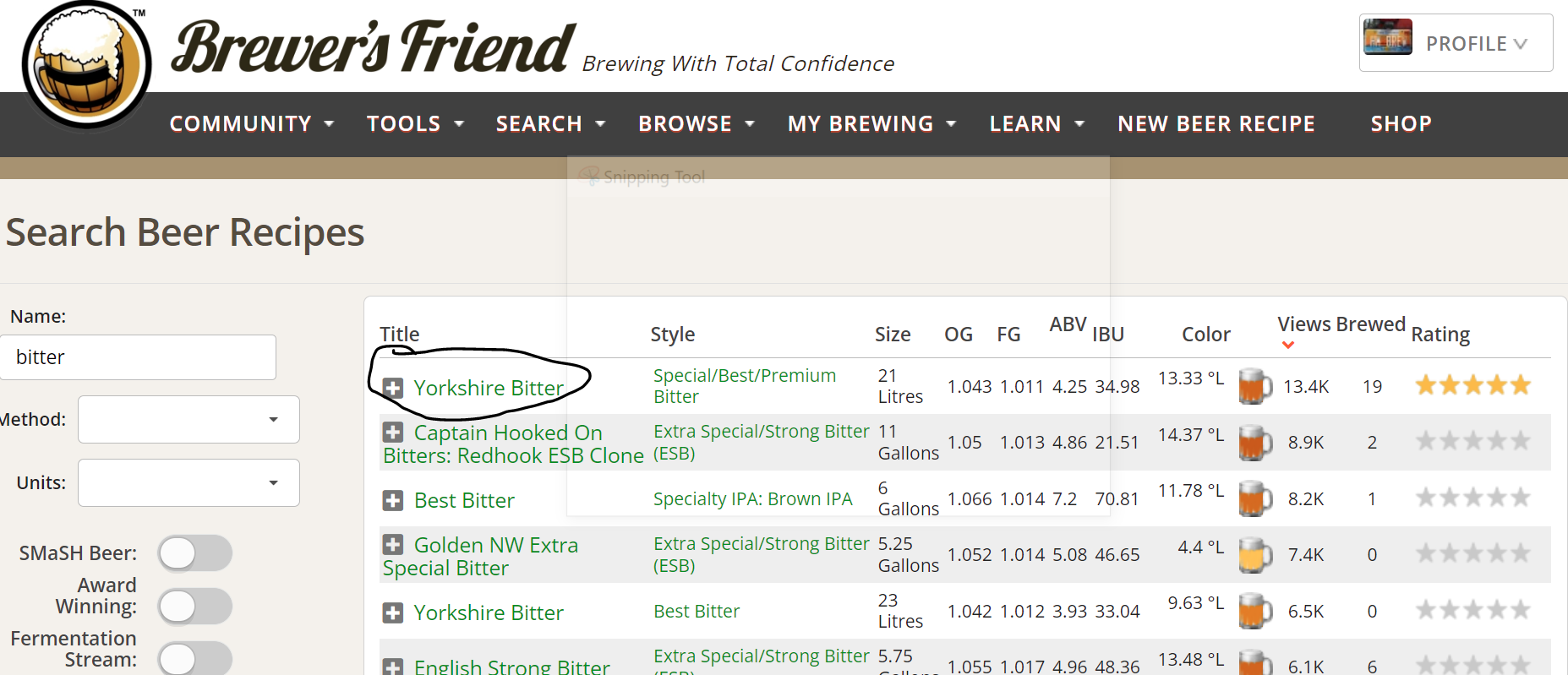Viewport: 1568px width, 675px height.
Task: Open the Units dropdown
Action: [x=188, y=482]
